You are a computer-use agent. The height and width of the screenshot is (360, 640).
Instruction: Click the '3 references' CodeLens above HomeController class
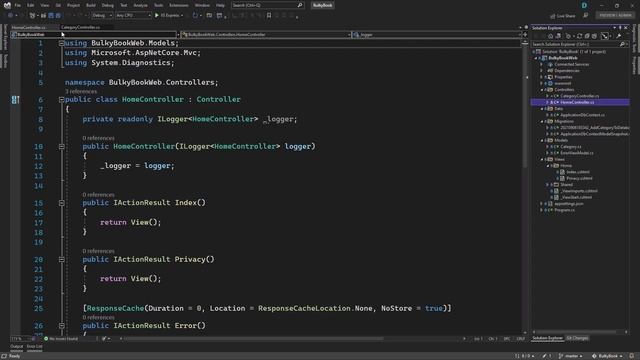pyautogui.click(x=81, y=91)
